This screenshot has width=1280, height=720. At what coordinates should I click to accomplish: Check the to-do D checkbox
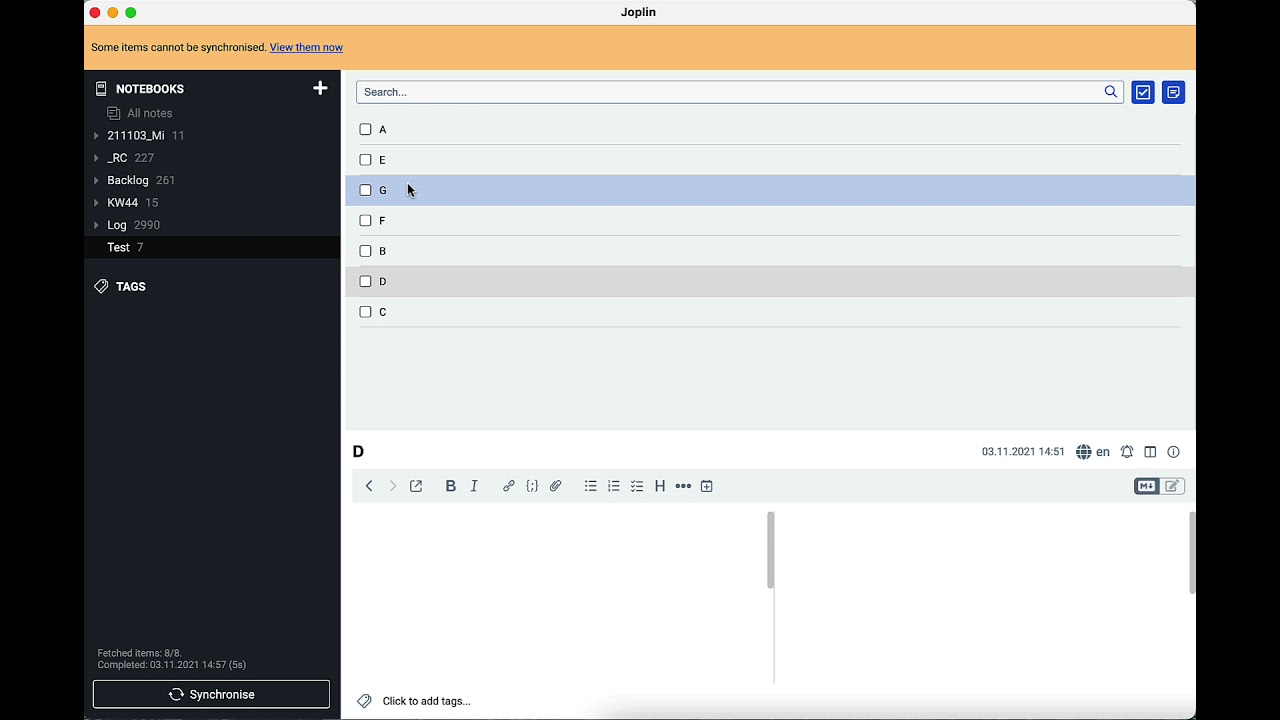(x=365, y=281)
